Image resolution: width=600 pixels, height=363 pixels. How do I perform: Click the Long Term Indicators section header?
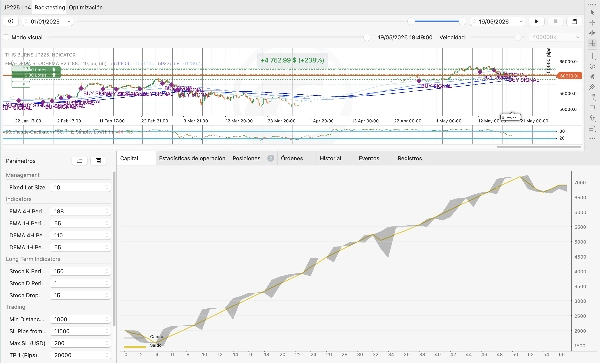[x=33, y=259]
